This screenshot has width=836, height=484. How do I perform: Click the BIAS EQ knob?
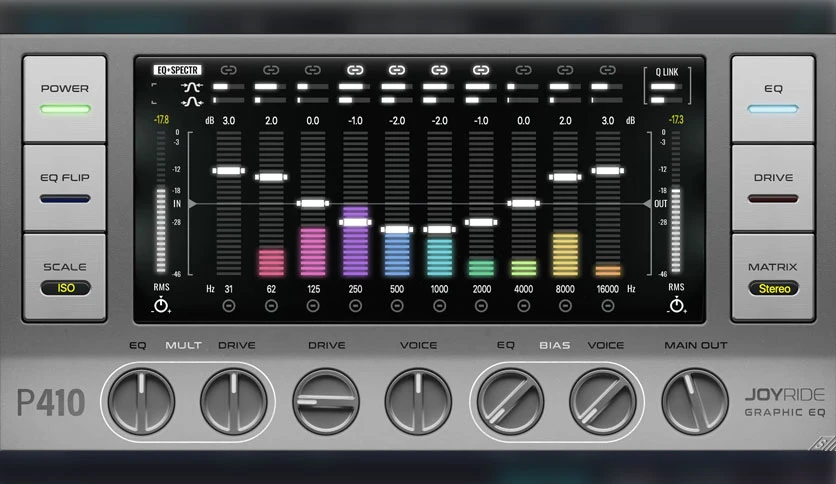tap(510, 402)
